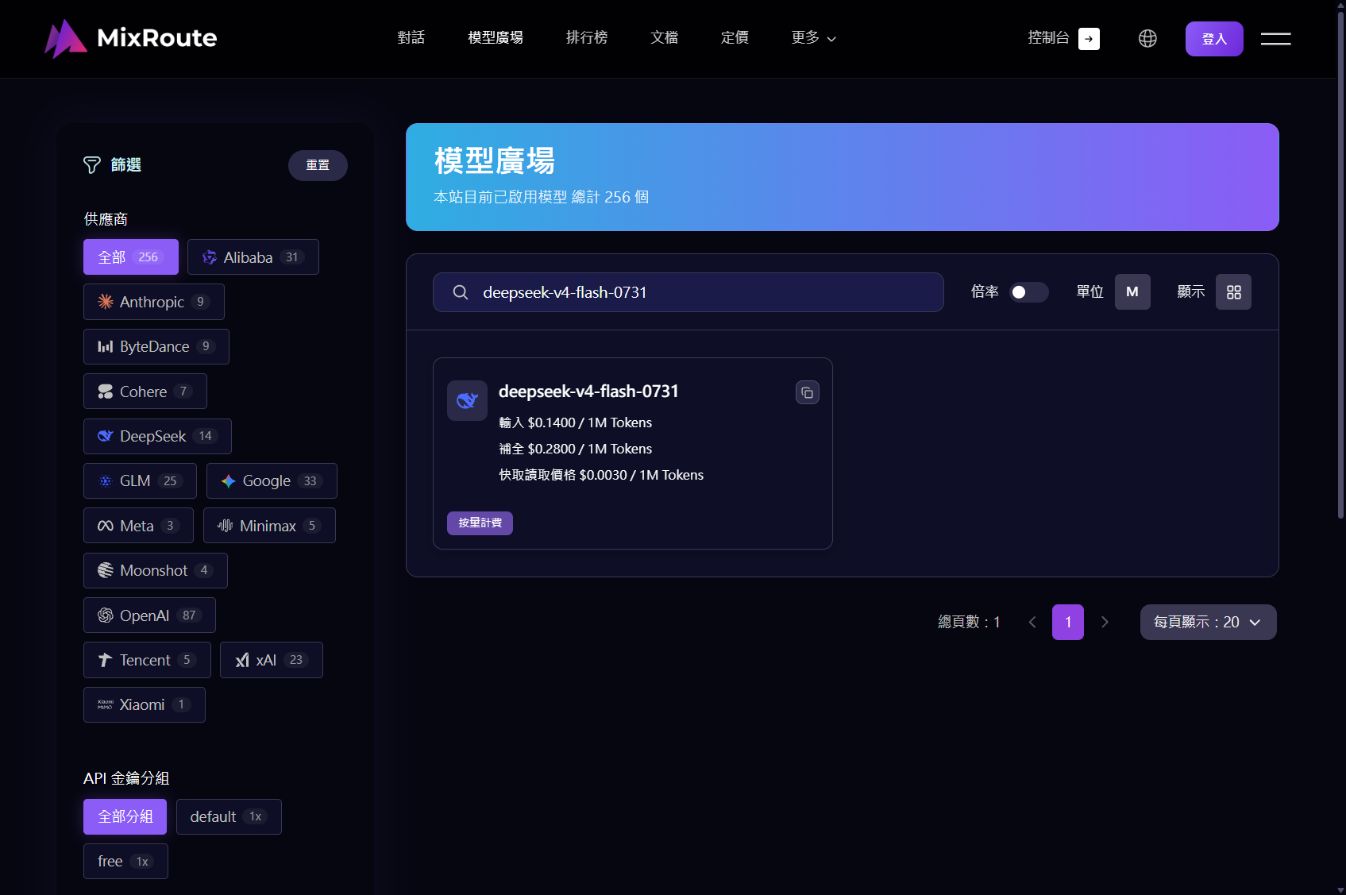Open the hamburger menu icon
The width and height of the screenshot is (1346, 895).
coord(1276,38)
